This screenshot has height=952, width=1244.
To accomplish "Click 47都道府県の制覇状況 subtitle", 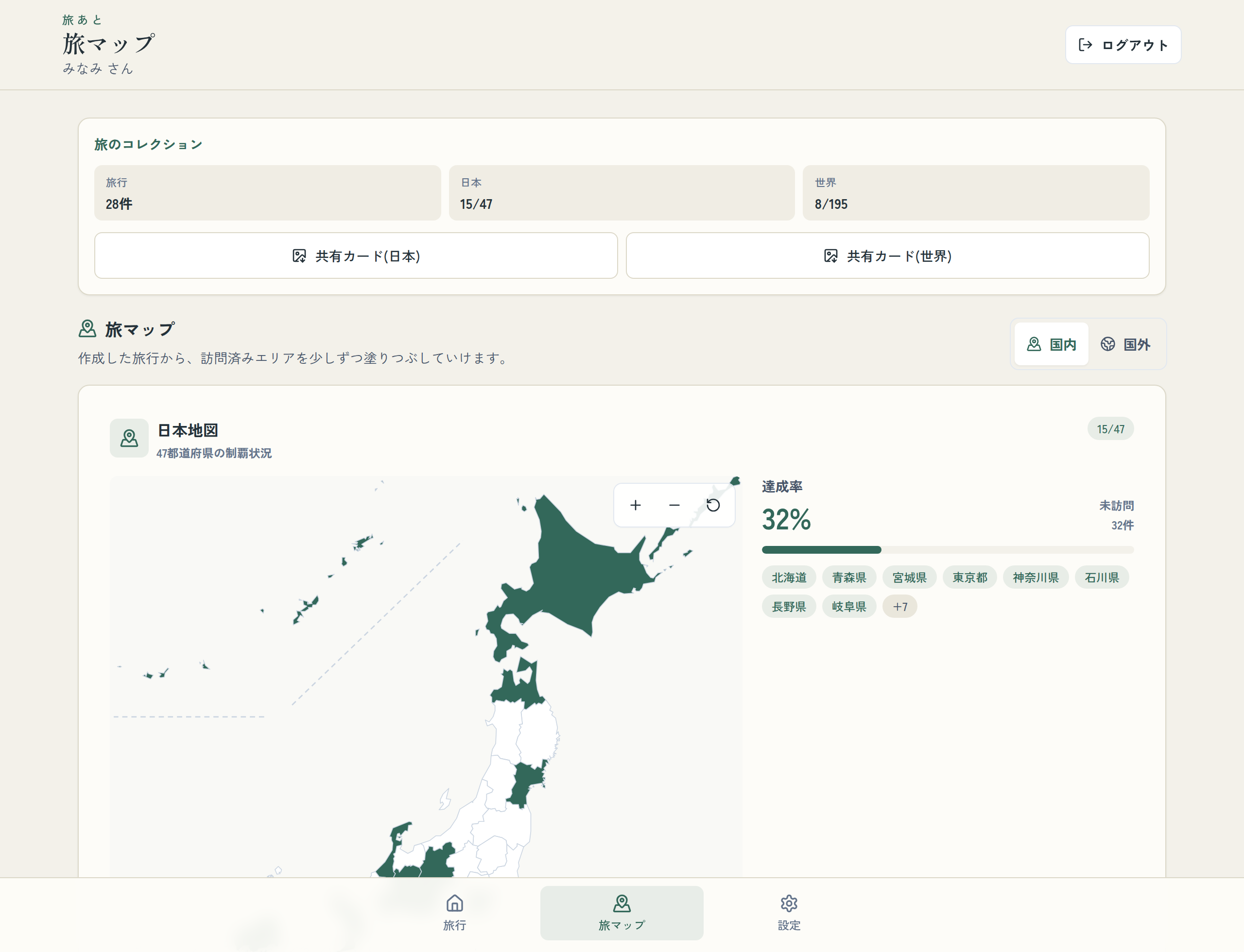I will pyautogui.click(x=214, y=453).
